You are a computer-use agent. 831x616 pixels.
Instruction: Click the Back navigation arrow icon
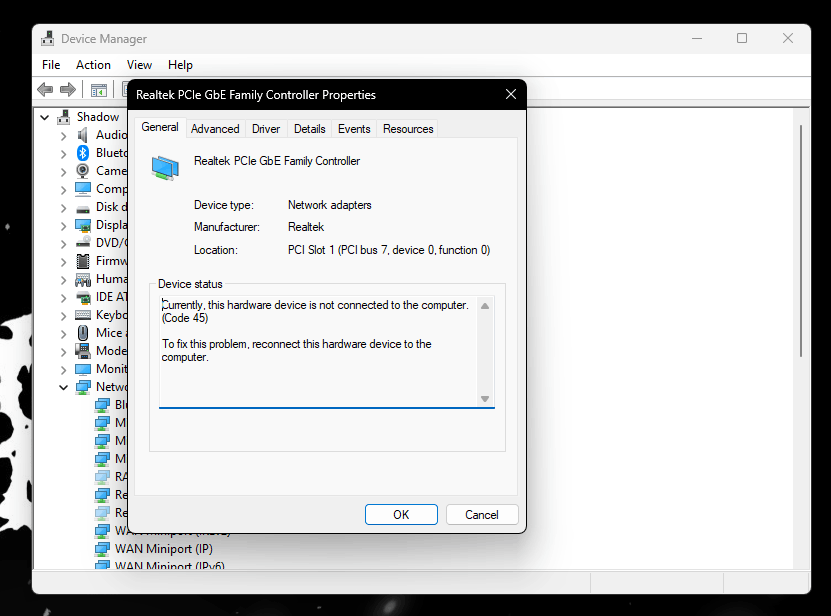click(x=44, y=89)
